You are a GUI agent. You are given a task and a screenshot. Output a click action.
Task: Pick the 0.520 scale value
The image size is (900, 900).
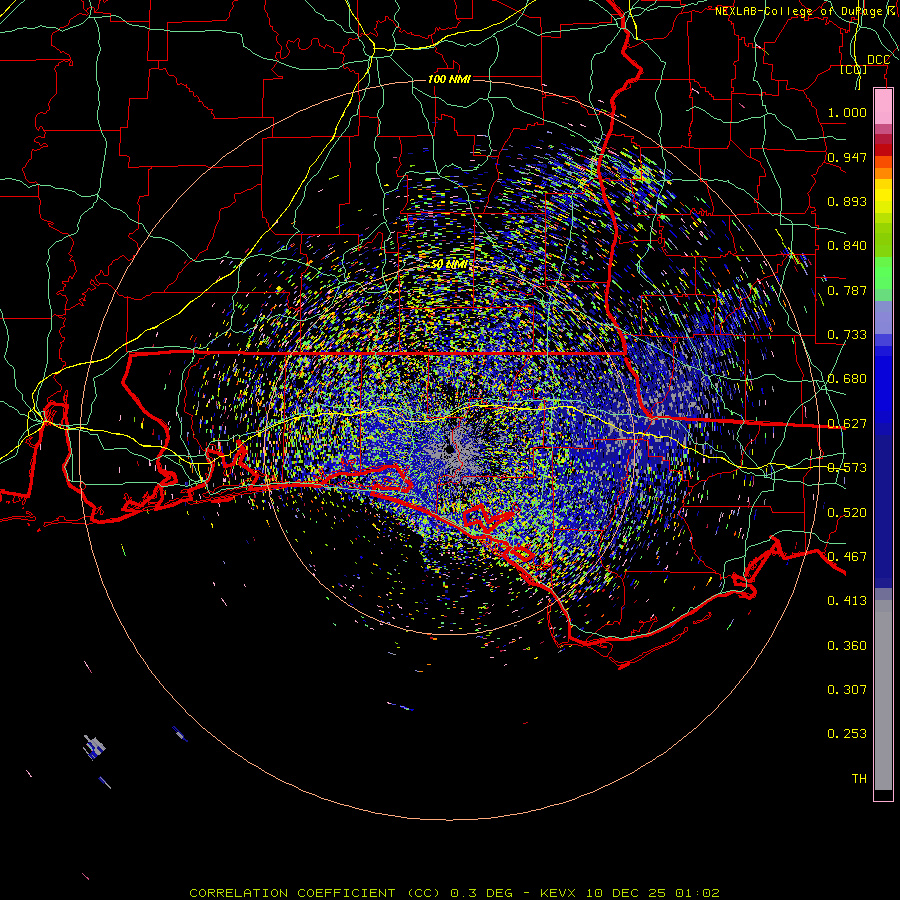tap(847, 513)
